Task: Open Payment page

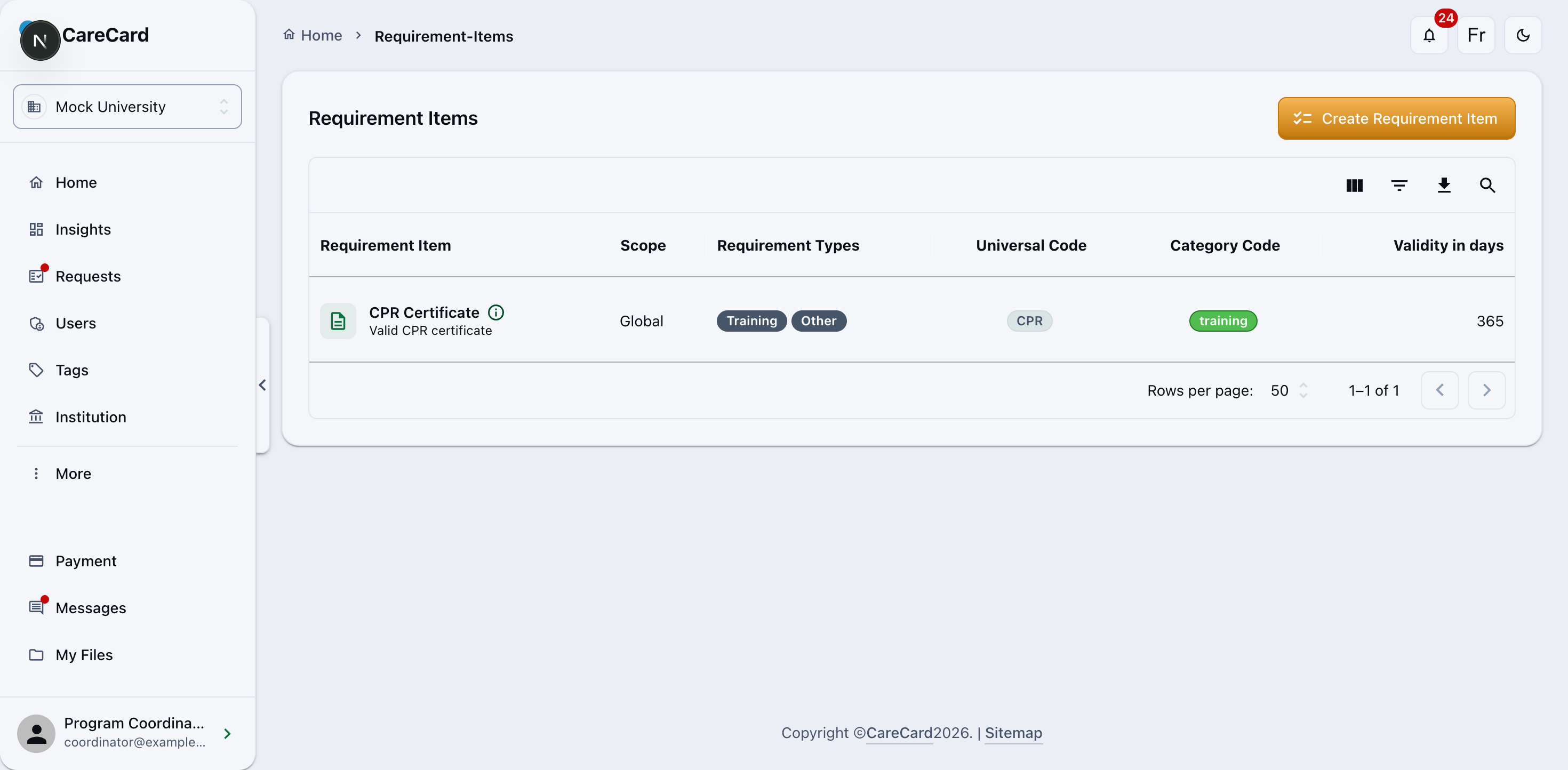Action: point(127,561)
